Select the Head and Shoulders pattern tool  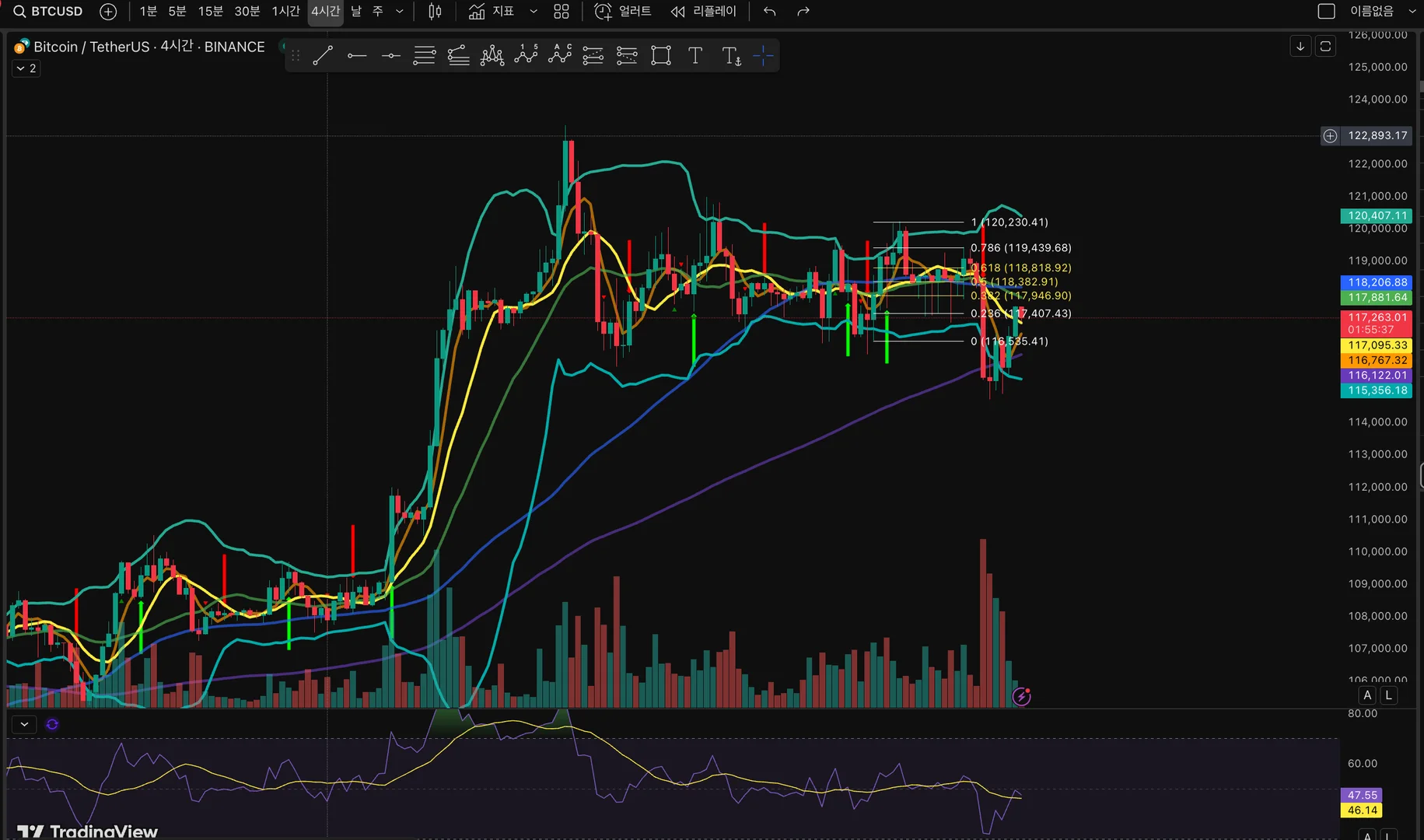point(492,55)
